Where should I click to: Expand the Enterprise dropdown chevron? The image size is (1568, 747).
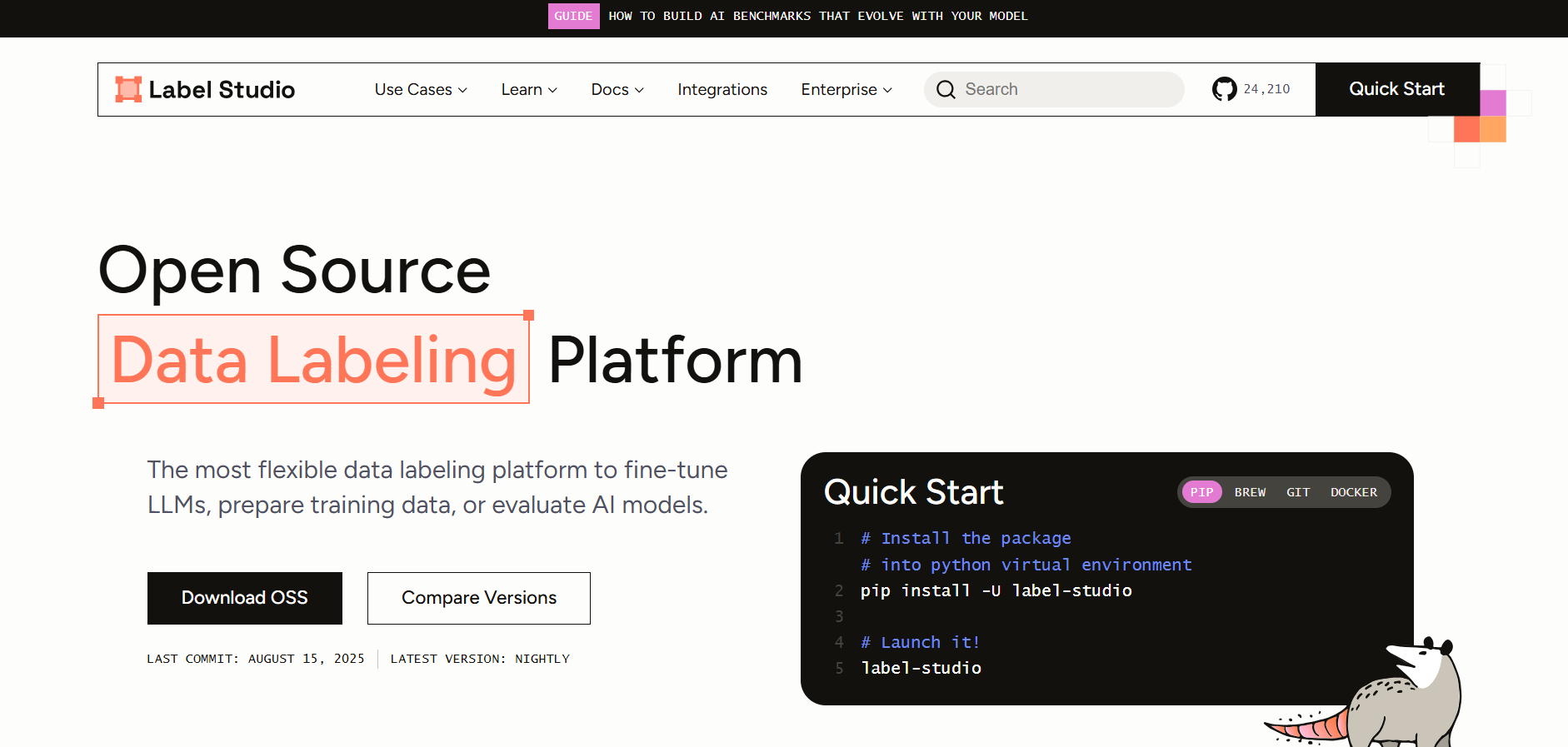(887, 90)
